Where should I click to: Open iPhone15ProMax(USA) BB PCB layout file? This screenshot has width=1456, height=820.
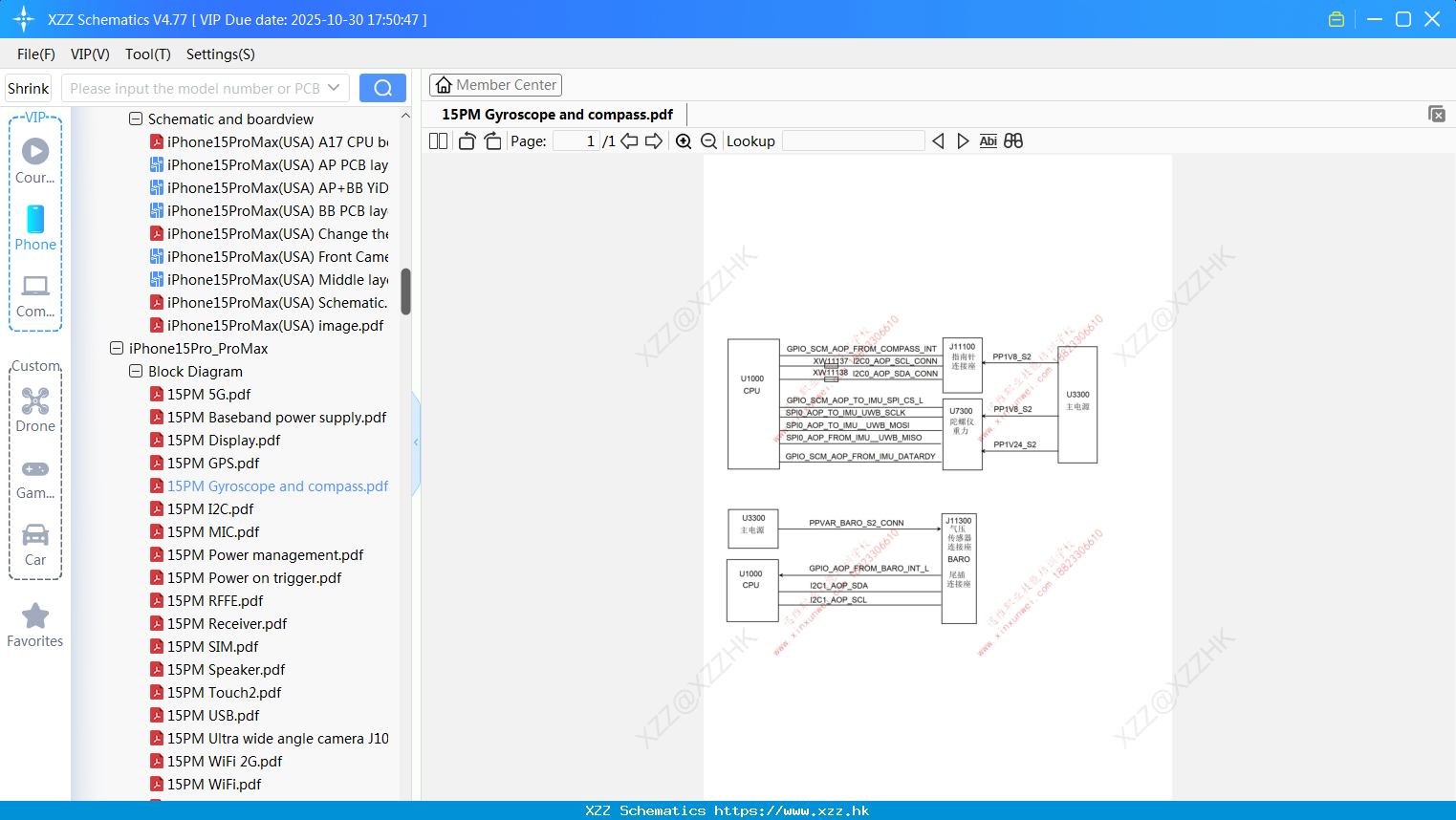(x=270, y=211)
